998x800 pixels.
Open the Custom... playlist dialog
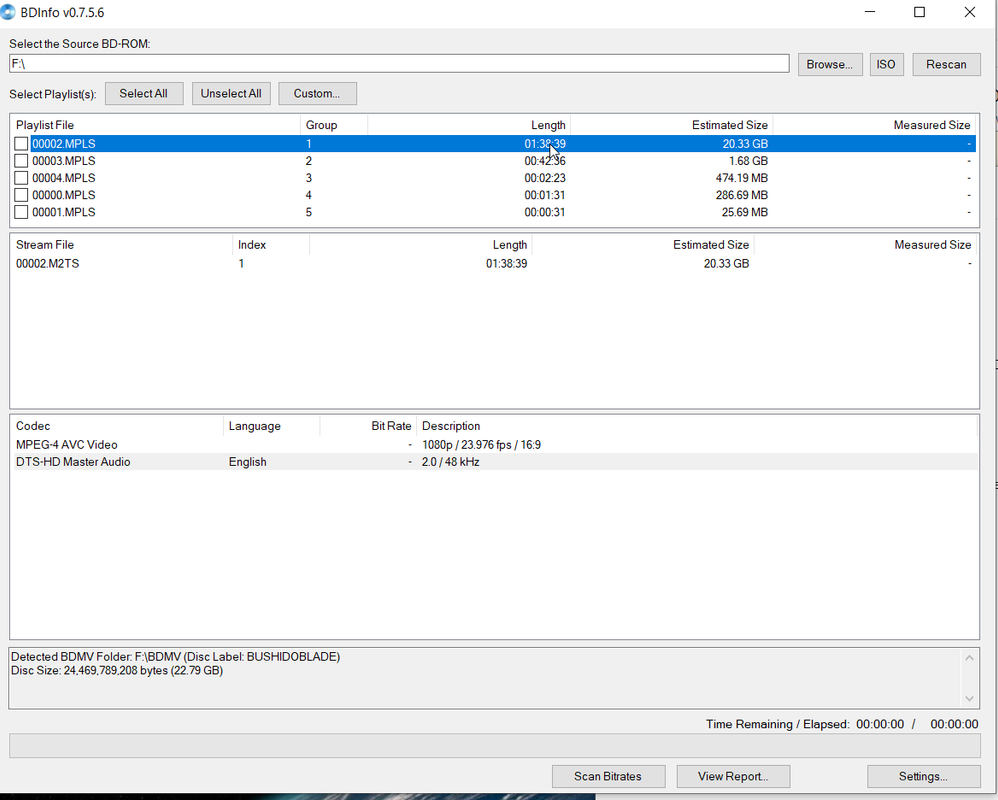point(317,94)
